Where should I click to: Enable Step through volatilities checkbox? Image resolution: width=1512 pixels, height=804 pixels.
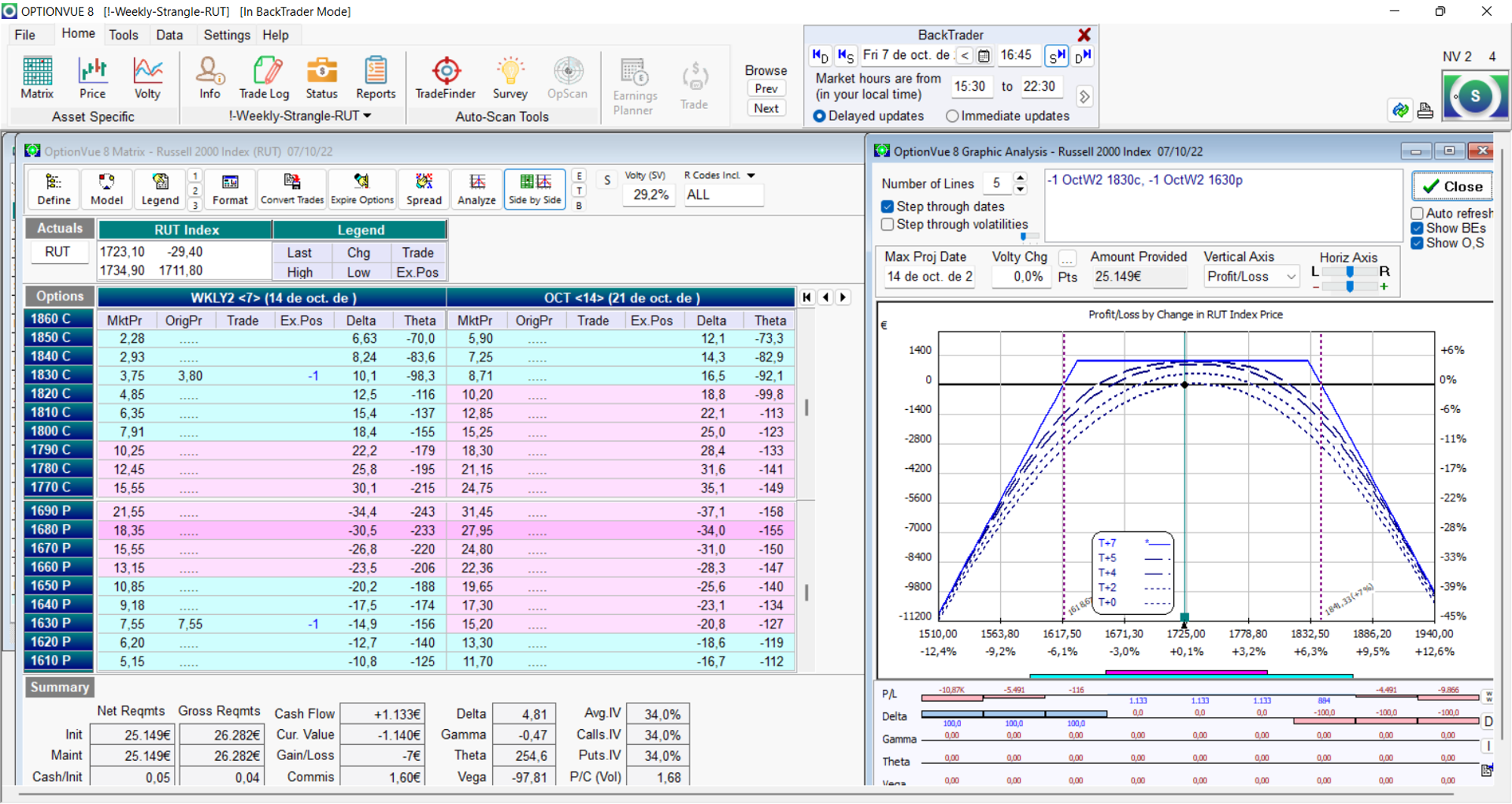pyautogui.click(x=888, y=225)
